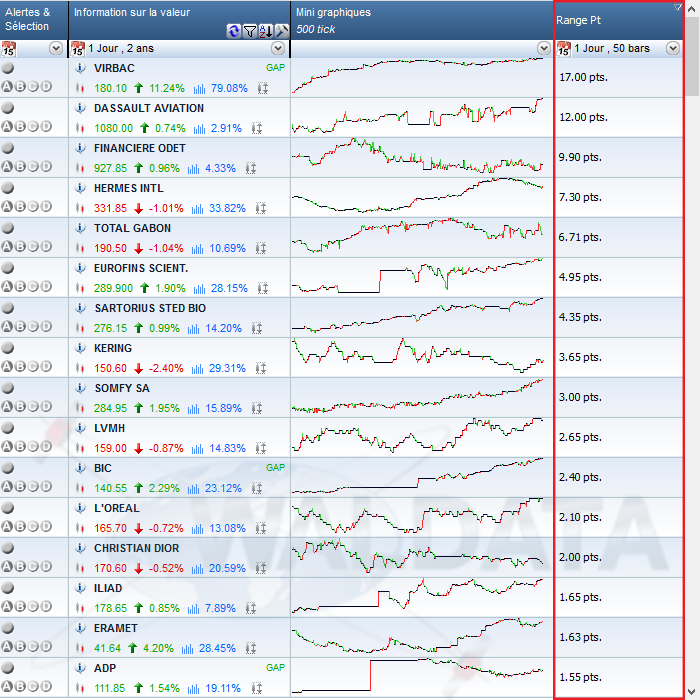Open order book icon in CHRISTIAN DIOR row
This screenshot has height=700, width=700.
click(x=261, y=568)
